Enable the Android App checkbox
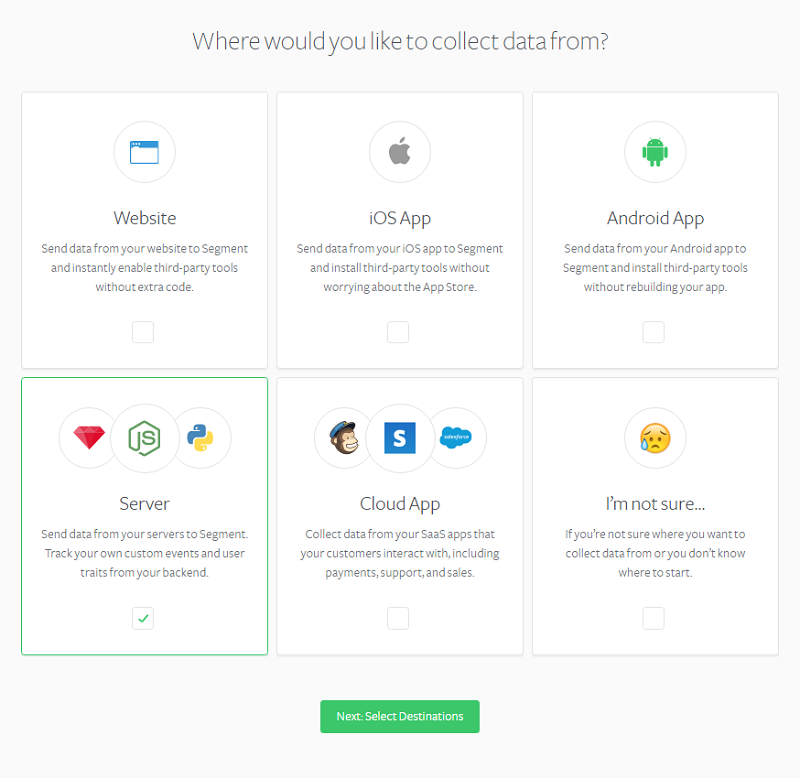The height and width of the screenshot is (778, 800). coord(654,332)
